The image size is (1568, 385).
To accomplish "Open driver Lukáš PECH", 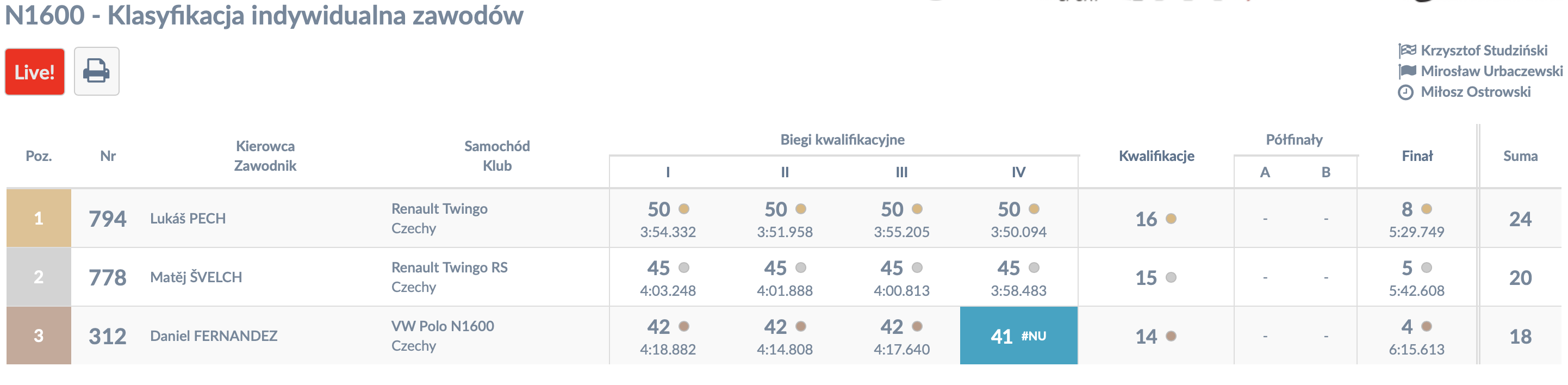I will [x=188, y=218].
